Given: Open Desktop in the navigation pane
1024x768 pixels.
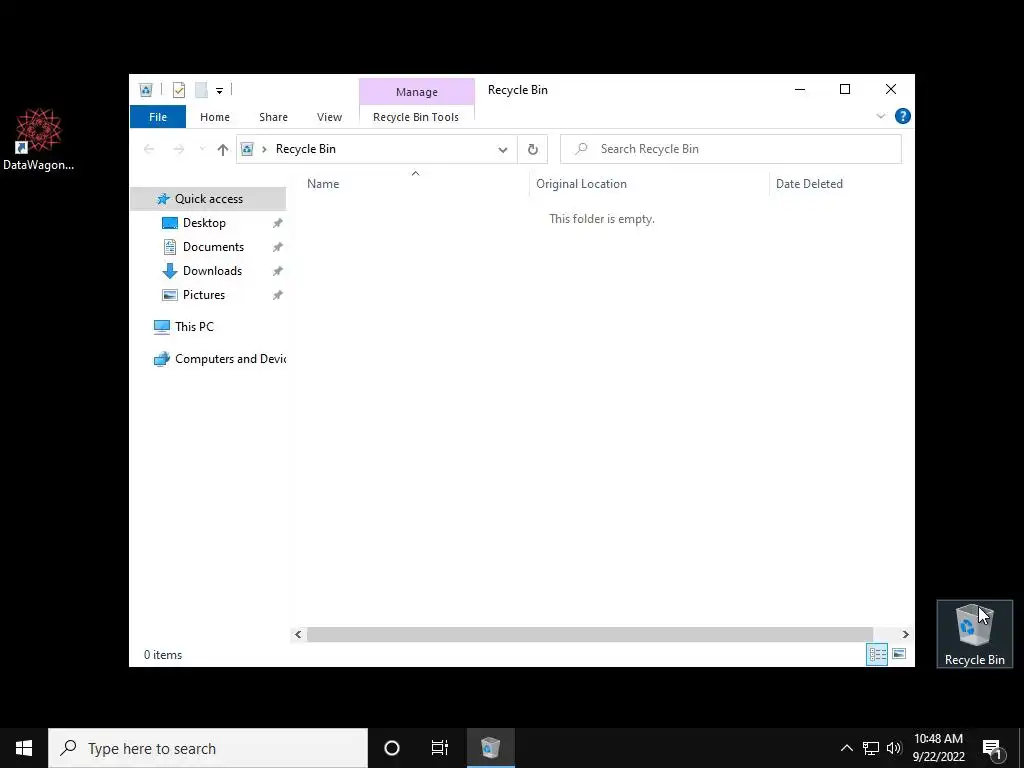Looking at the screenshot, I should (204, 223).
